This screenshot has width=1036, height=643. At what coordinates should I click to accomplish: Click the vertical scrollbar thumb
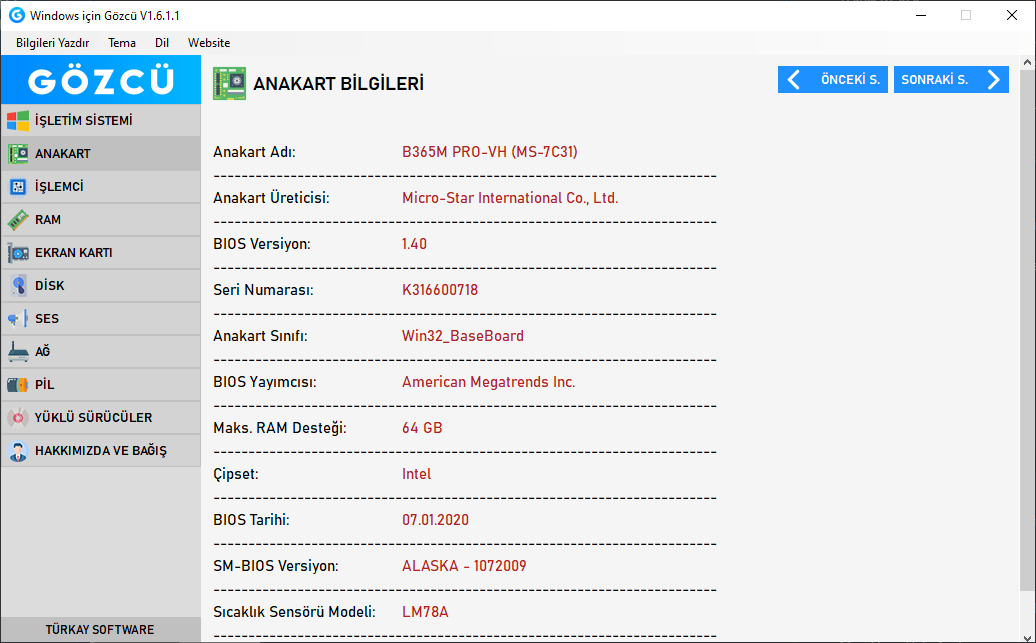coord(1027,330)
